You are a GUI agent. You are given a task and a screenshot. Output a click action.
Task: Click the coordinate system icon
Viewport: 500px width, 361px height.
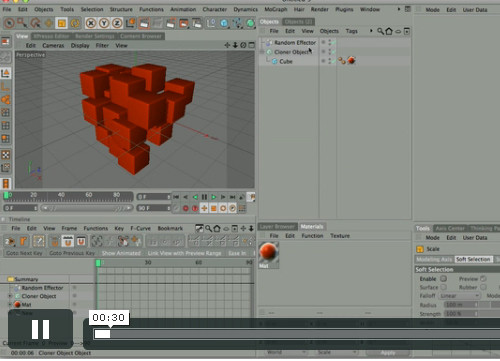coord(130,23)
